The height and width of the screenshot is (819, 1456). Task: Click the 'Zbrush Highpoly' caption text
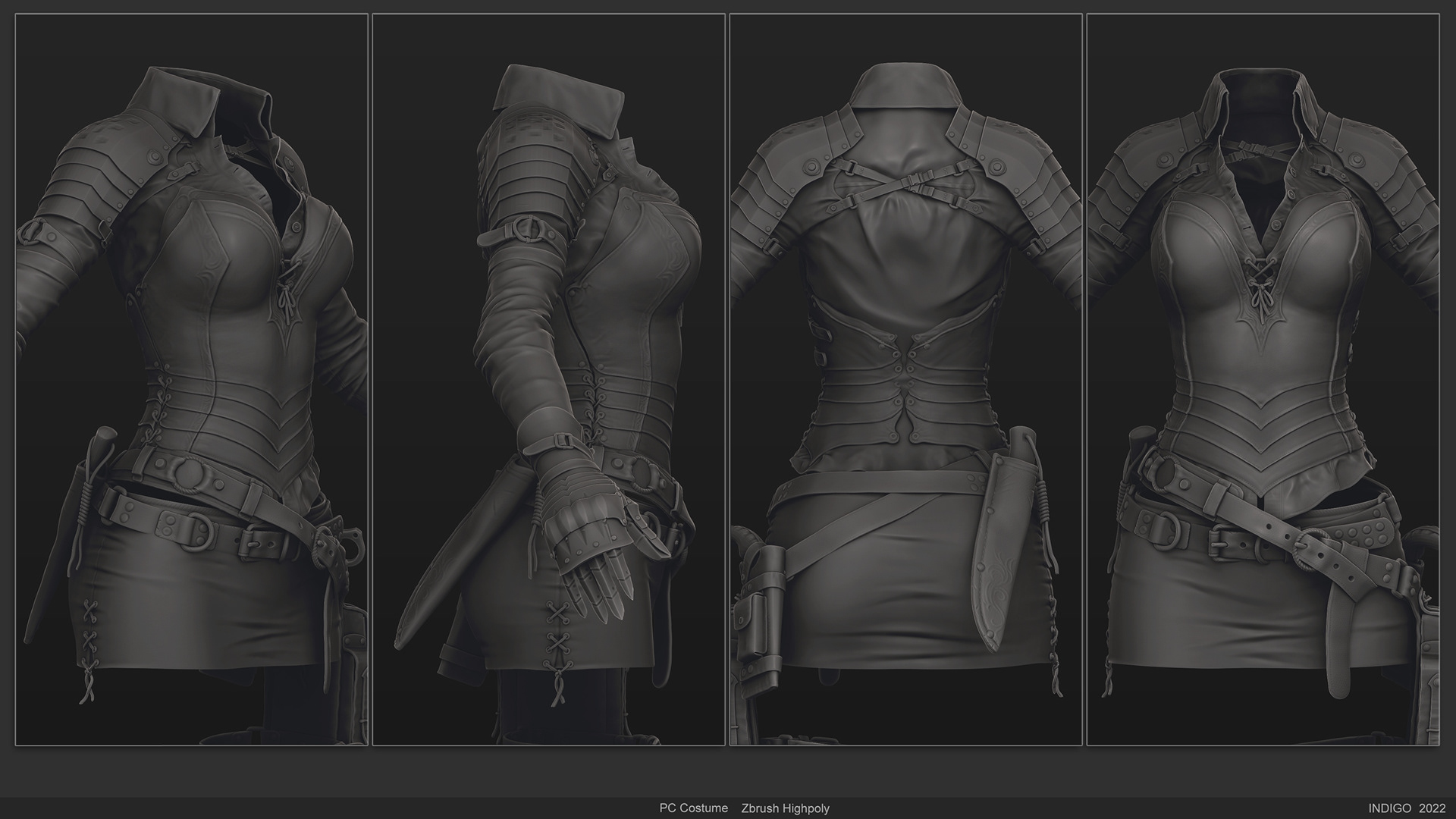coord(785,808)
